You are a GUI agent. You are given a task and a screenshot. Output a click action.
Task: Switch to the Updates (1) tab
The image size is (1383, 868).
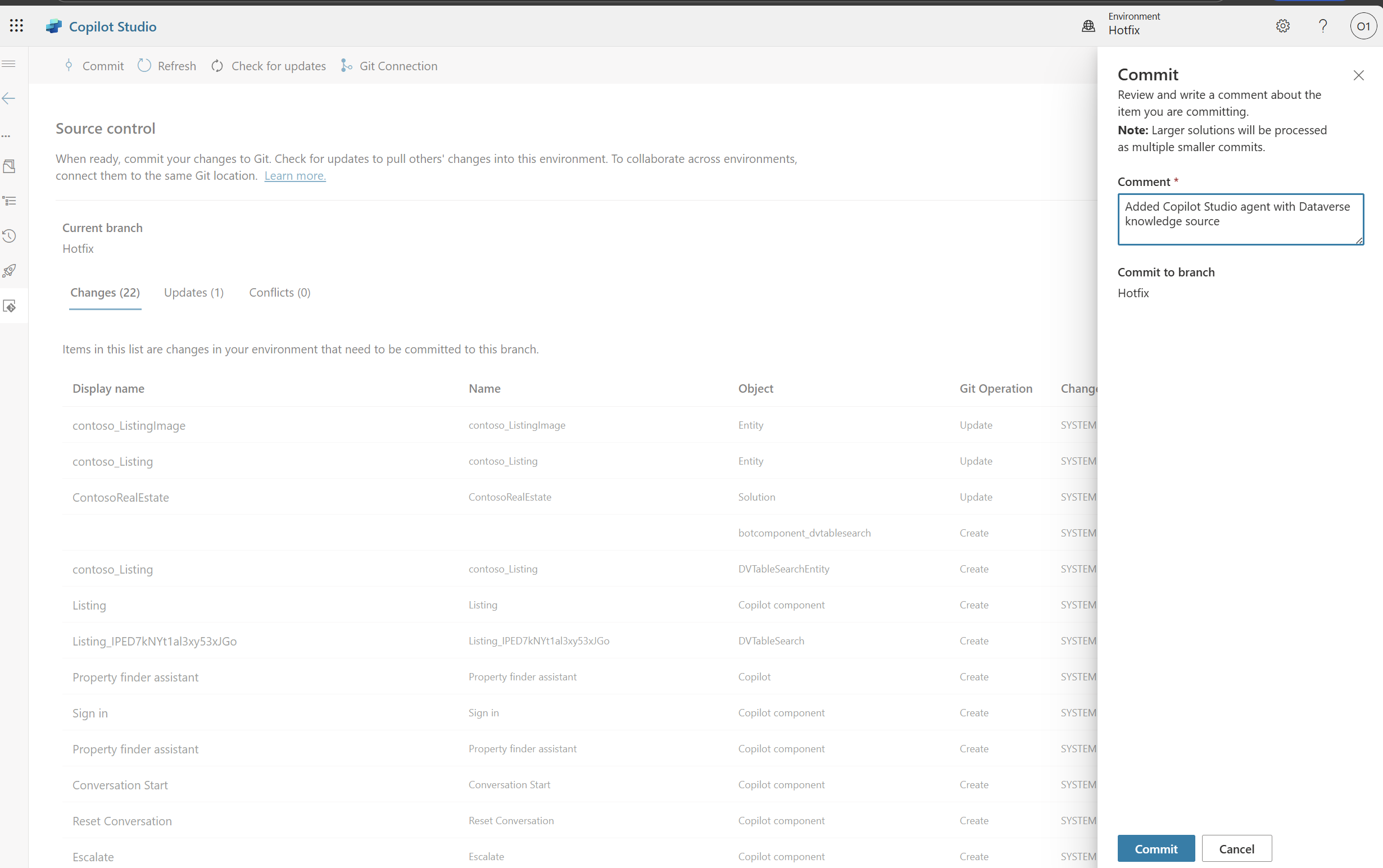[193, 293]
